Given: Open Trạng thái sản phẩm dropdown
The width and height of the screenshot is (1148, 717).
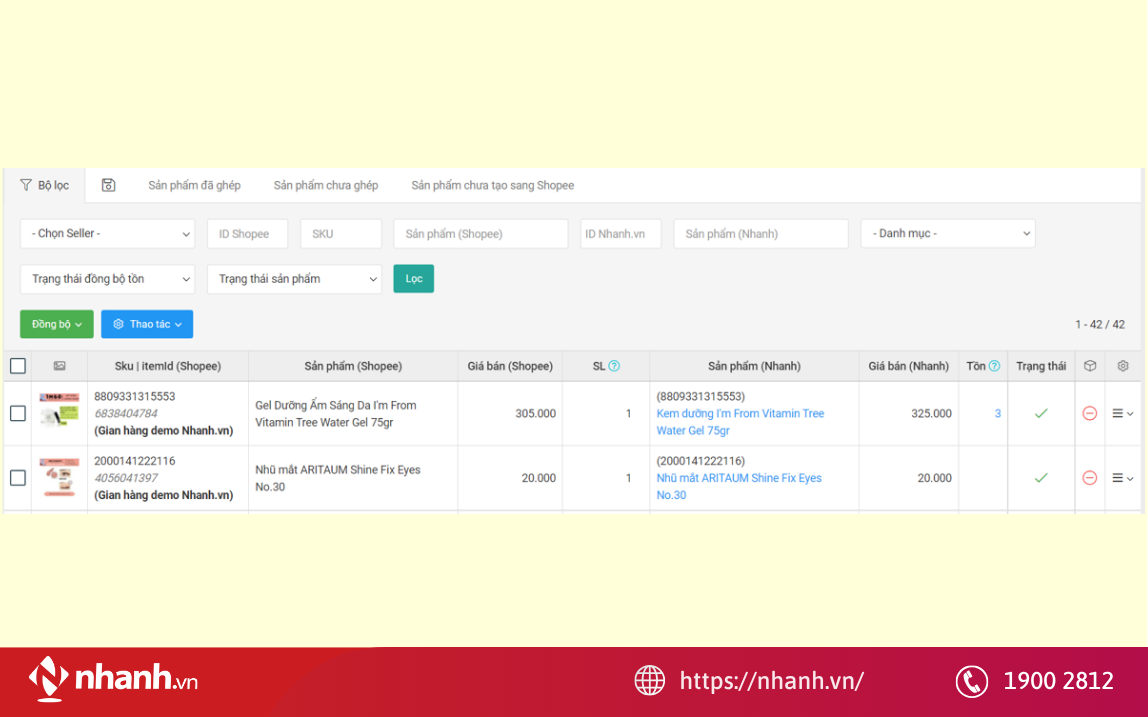Looking at the screenshot, I should pos(294,279).
